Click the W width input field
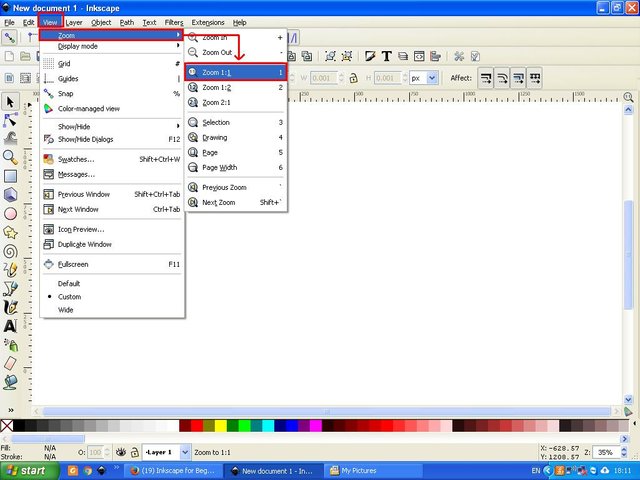This screenshot has height=480, width=640. tap(324, 78)
